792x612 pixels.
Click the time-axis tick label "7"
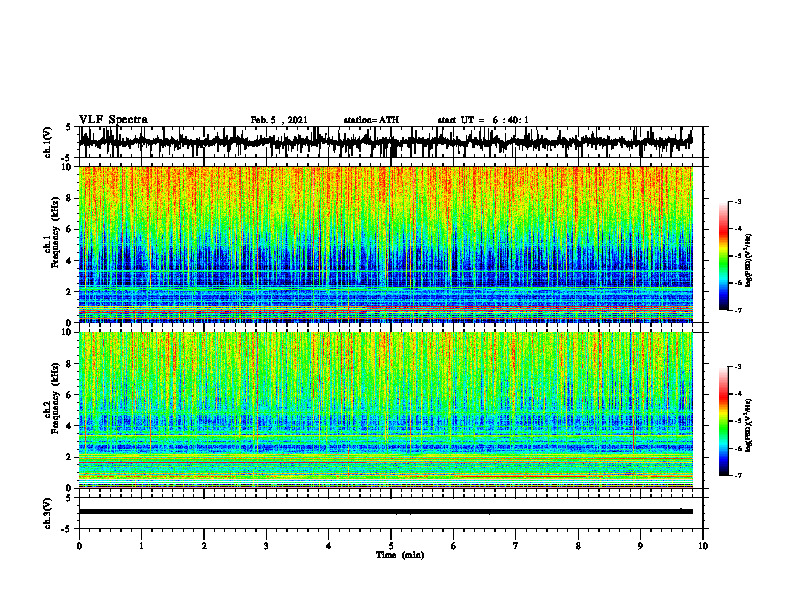tap(516, 546)
